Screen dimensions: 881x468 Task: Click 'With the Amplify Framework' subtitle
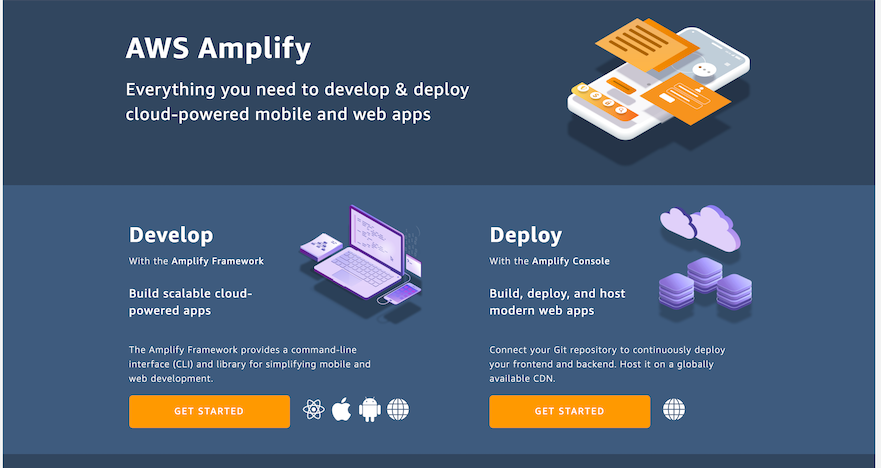pos(196,261)
